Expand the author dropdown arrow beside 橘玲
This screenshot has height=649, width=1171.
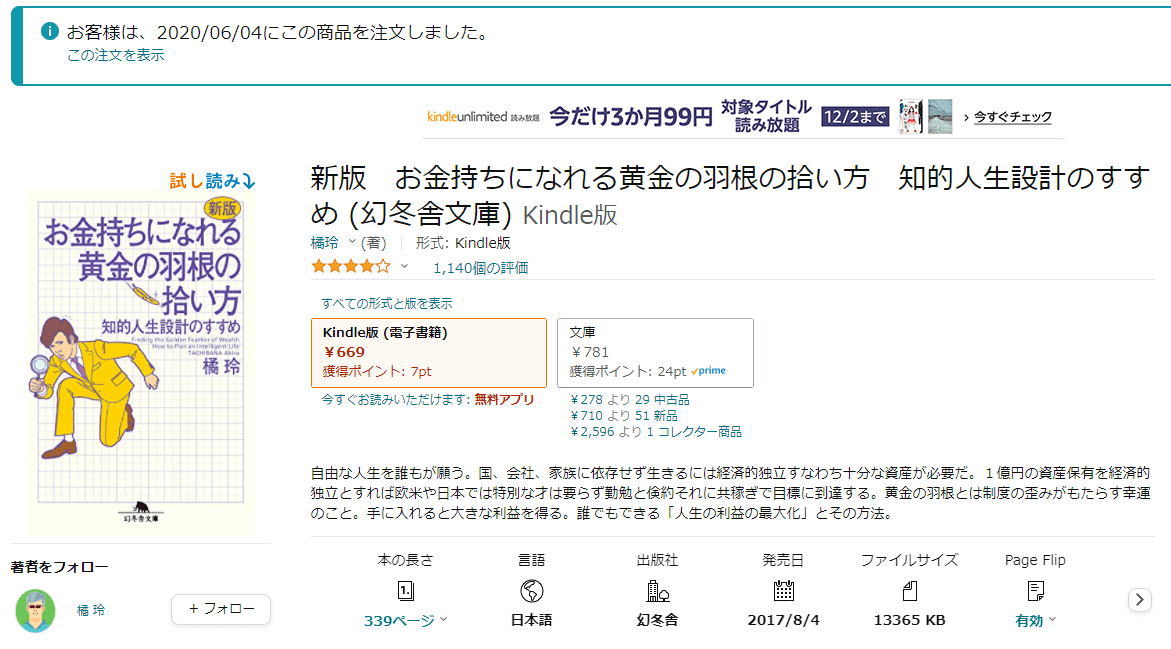[352, 242]
